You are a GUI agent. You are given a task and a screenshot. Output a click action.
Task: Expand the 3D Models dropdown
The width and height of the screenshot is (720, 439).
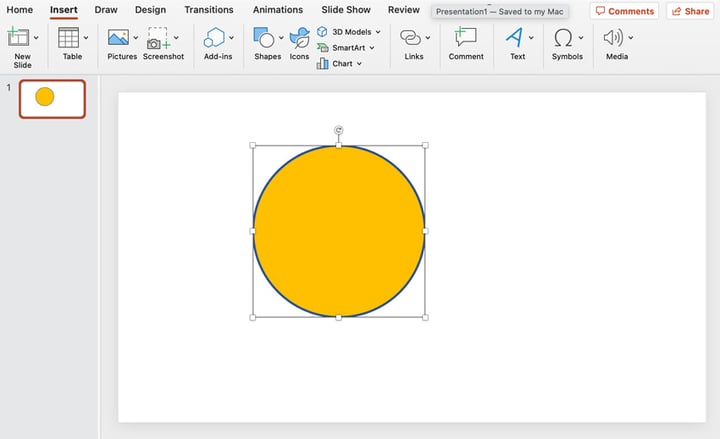(x=378, y=32)
